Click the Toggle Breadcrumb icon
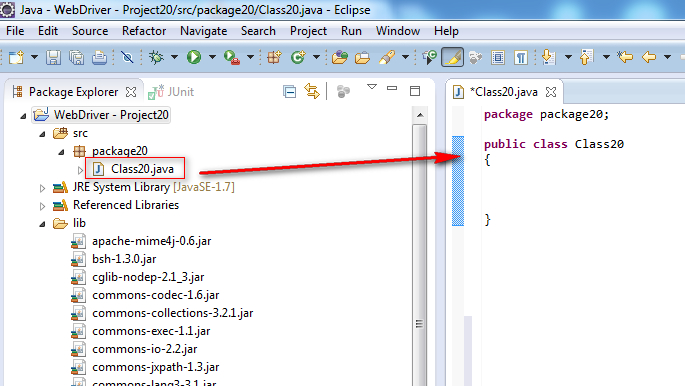Viewport: 685px width, 386px height. (429, 57)
